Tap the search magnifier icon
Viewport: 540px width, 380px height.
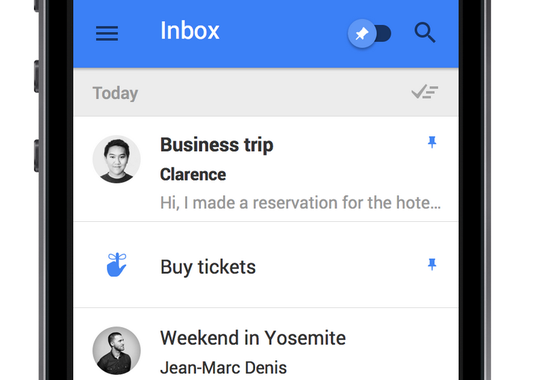click(x=425, y=33)
